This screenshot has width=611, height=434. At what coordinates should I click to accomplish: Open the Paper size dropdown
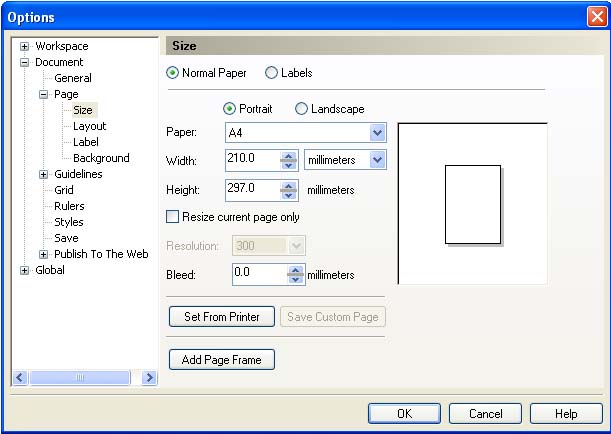(377, 133)
